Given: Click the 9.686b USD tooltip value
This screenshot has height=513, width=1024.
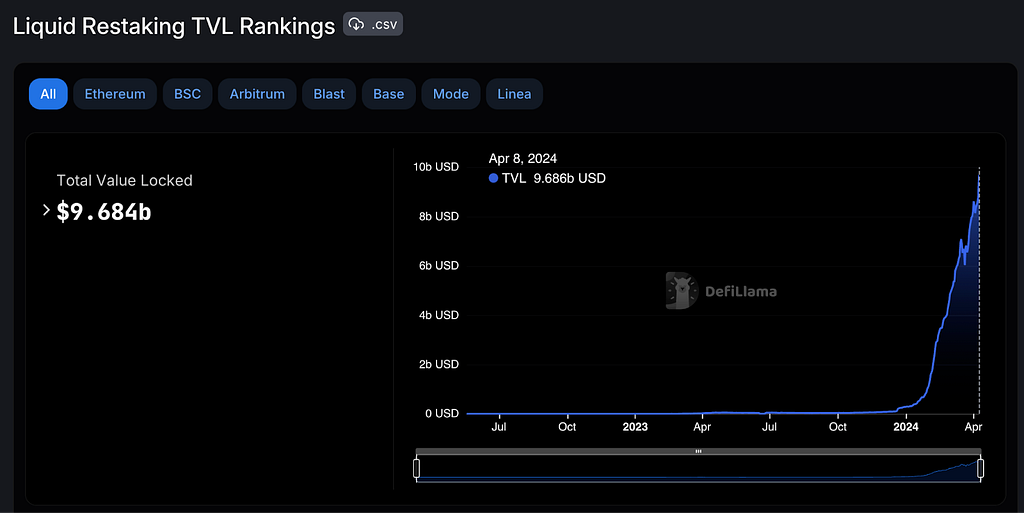Looking at the screenshot, I should pyautogui.click(x=569, y=178).
